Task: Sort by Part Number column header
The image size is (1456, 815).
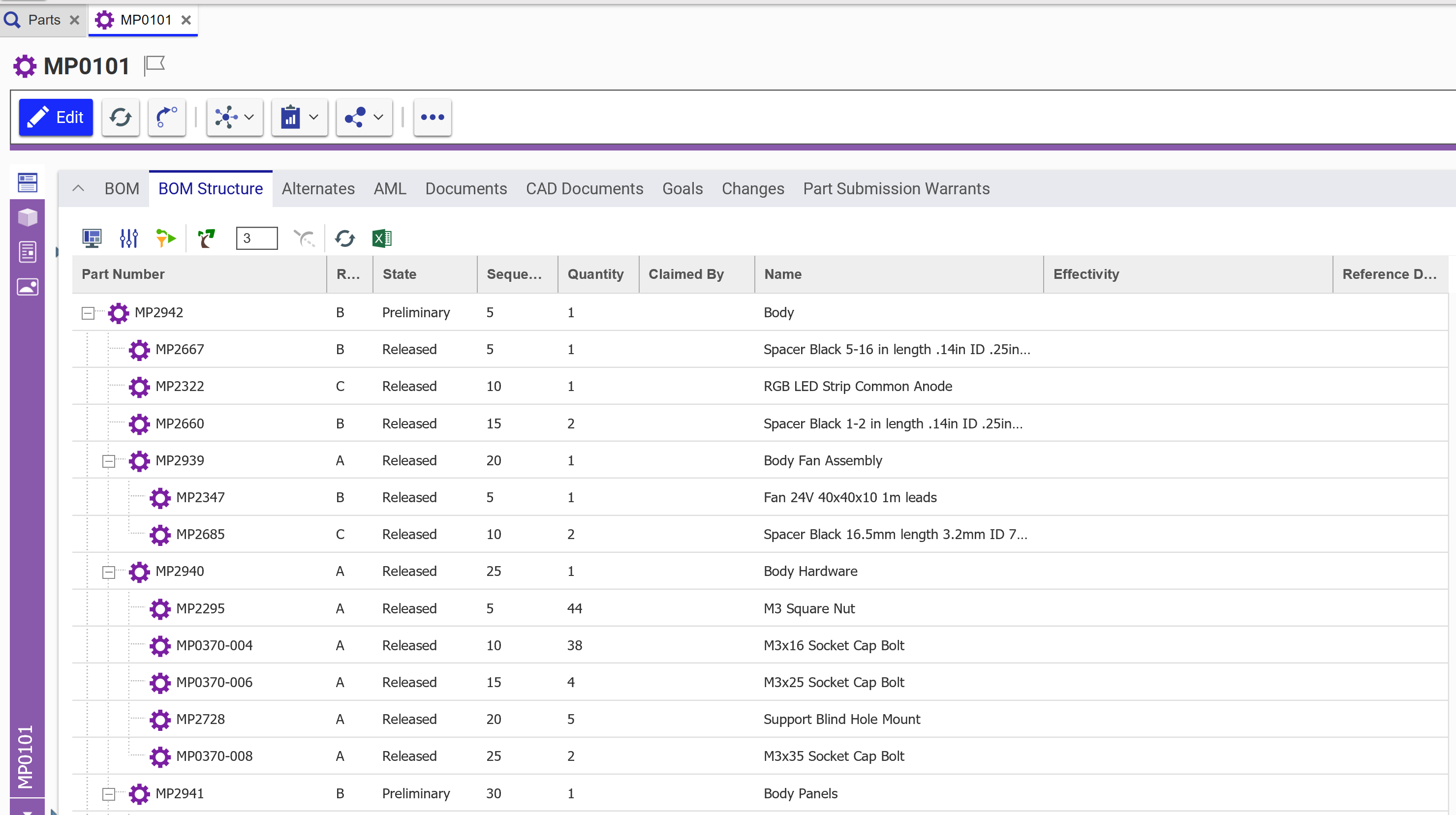Action: click(123, 274)
